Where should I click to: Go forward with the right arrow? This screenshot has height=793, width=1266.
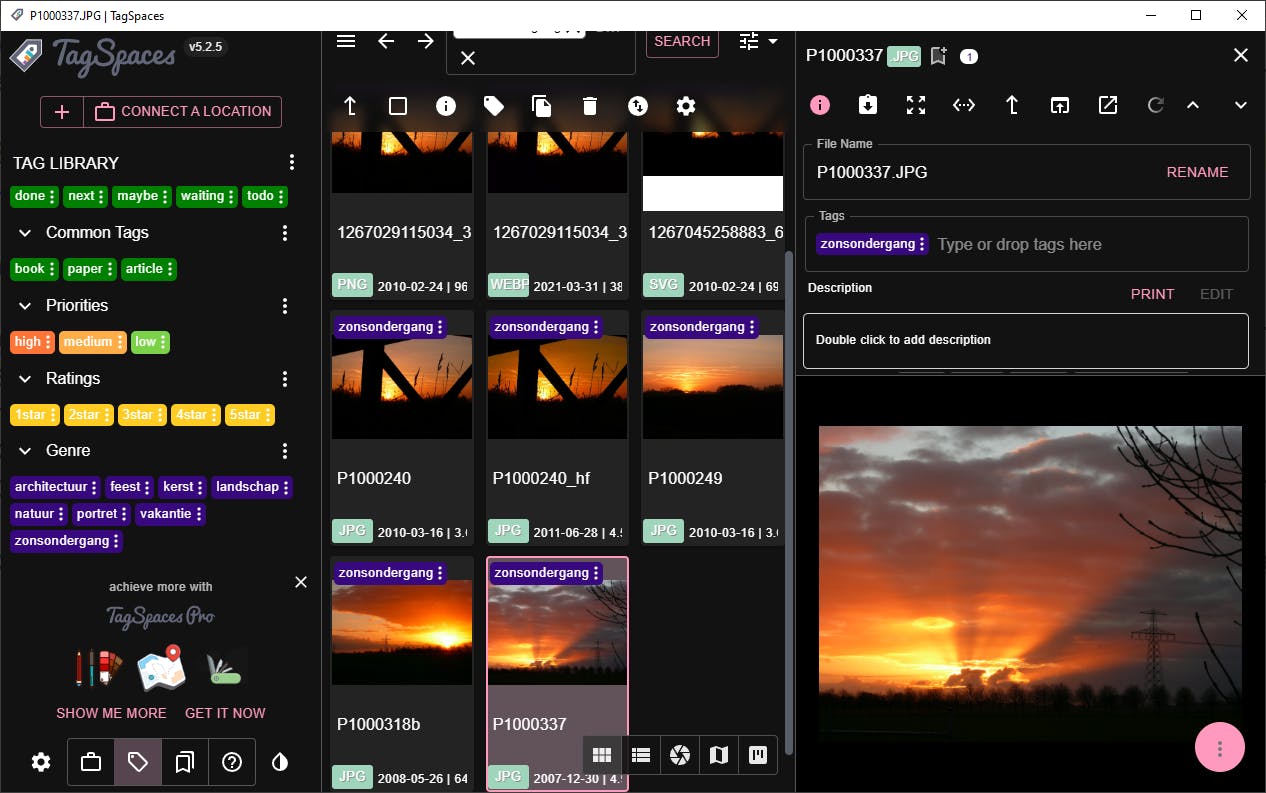coord(426,41)
